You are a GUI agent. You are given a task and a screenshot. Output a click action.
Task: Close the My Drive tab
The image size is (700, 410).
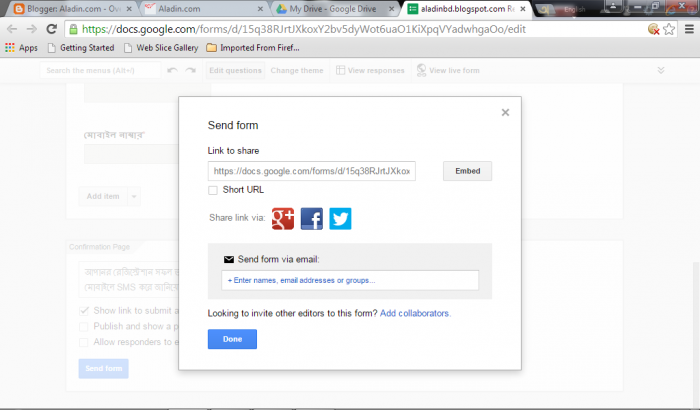(x=392, y=8)
